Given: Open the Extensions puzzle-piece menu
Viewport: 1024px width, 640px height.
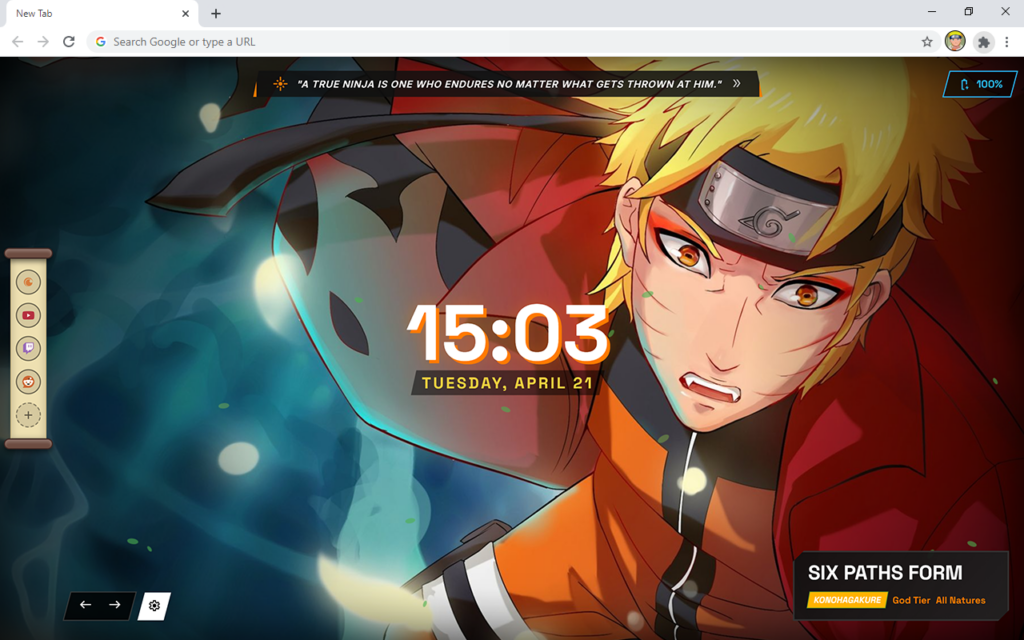Looking at the screenshot, I should pos(984,42).
